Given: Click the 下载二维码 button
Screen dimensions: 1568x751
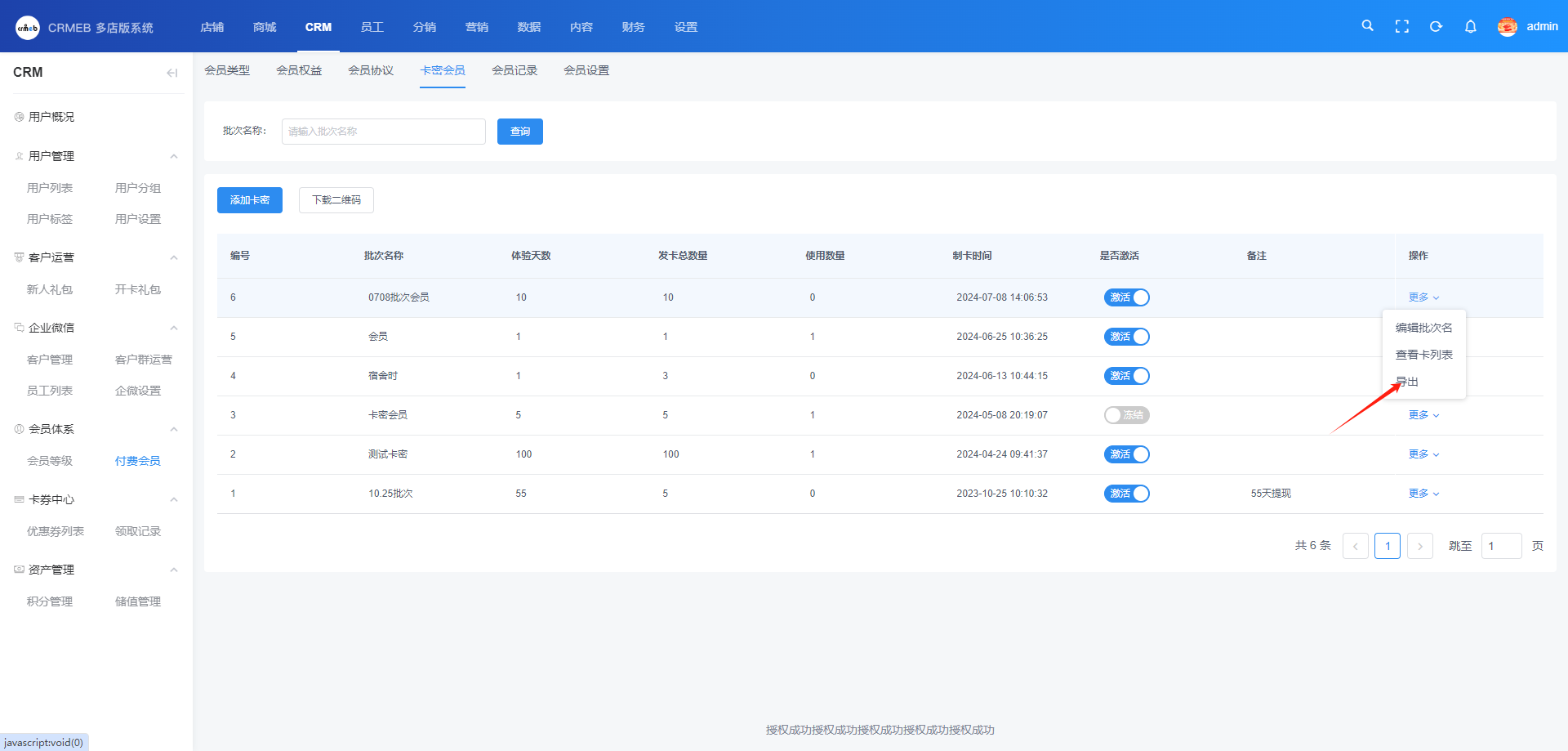Looking at the screenshot, I should (x=336, y=200).
